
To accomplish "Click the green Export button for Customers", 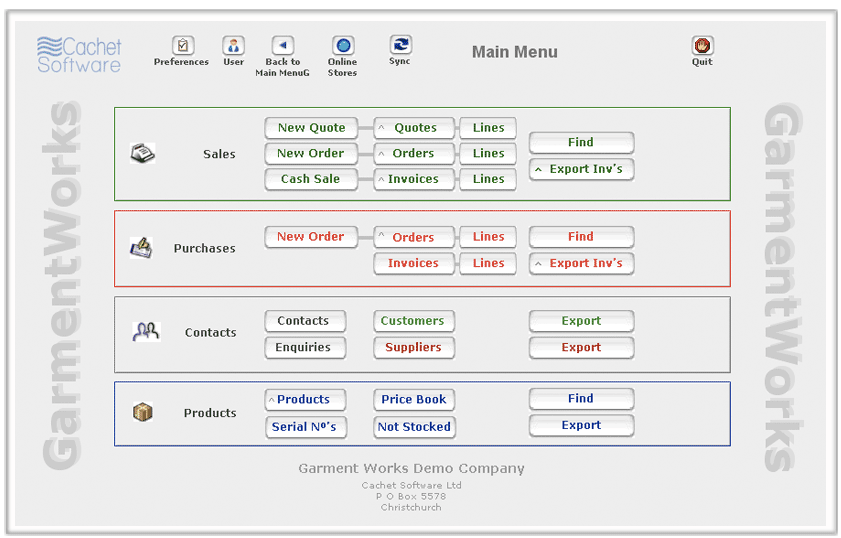I will point(581,321).
